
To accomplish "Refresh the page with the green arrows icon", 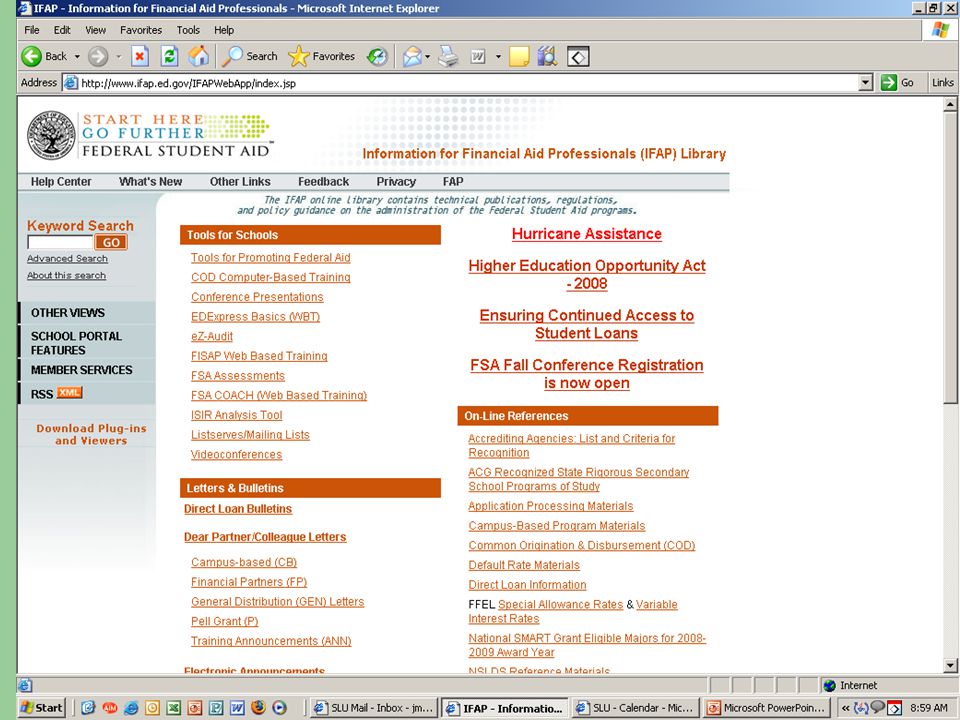I will (x=170, y=56).
